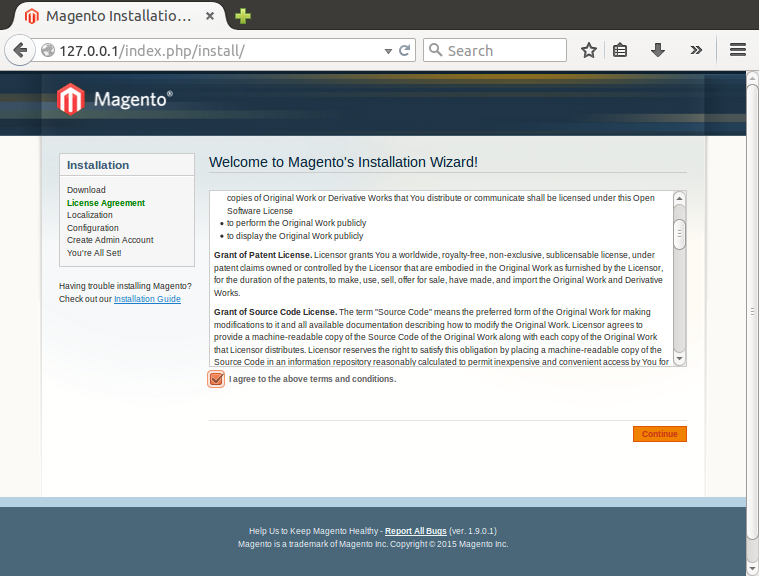
Task: Click 'Create Admin Account' step
Action: click(110, 240)
